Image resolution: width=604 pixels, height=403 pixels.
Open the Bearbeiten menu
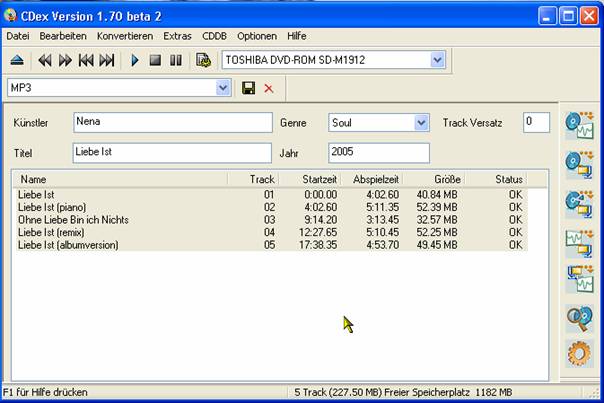[x=63, y=36]
